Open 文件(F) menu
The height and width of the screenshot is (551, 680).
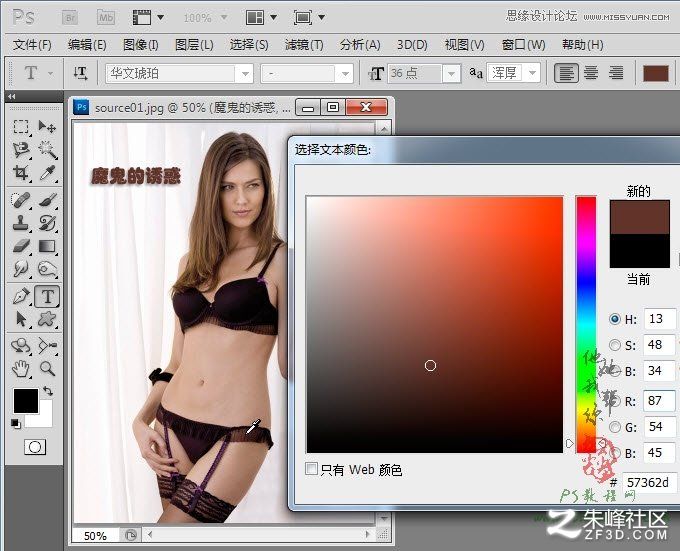coord(32,45)
